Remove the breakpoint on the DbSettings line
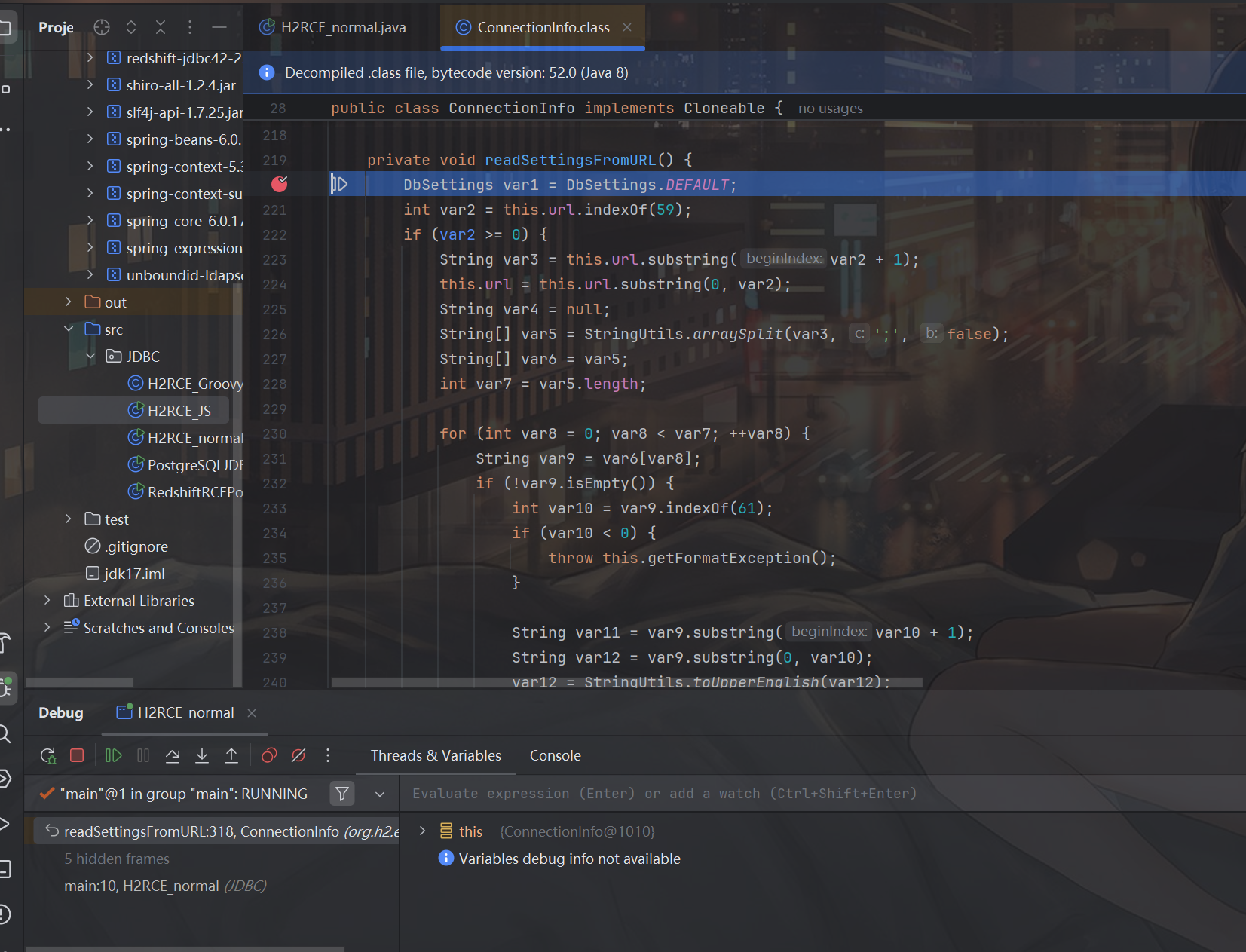 click(x=280, y=184)
